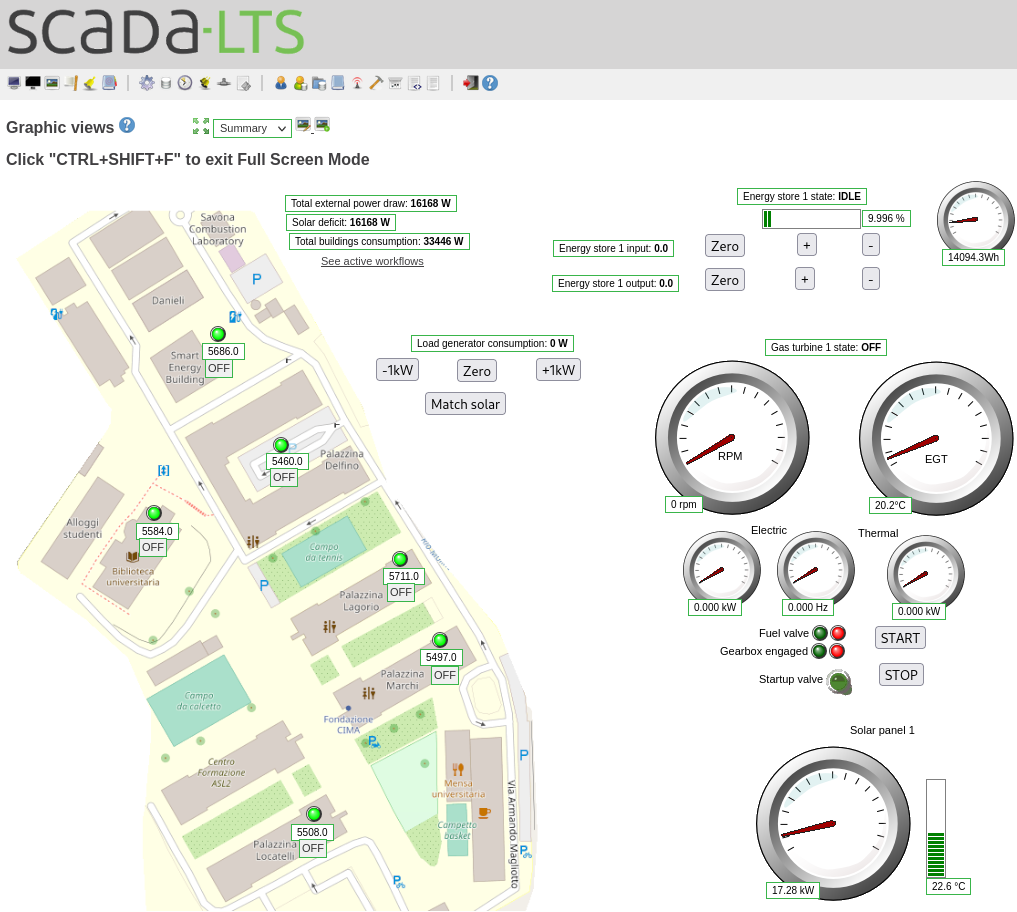Click the Fuel valve red indicator

(838, 633)
